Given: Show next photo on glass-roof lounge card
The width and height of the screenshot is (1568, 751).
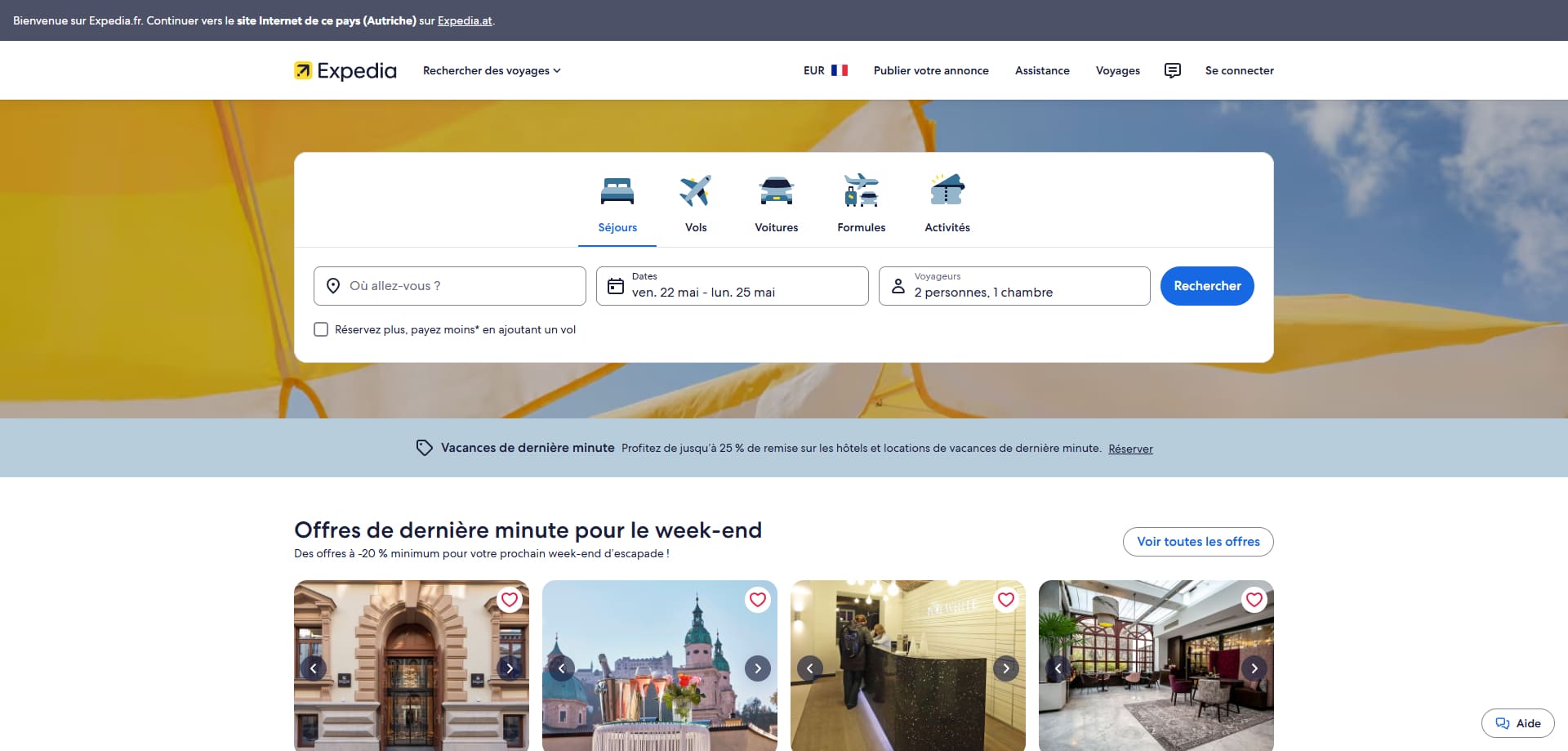Looking at the screenshot, I should coord(1254,668).
